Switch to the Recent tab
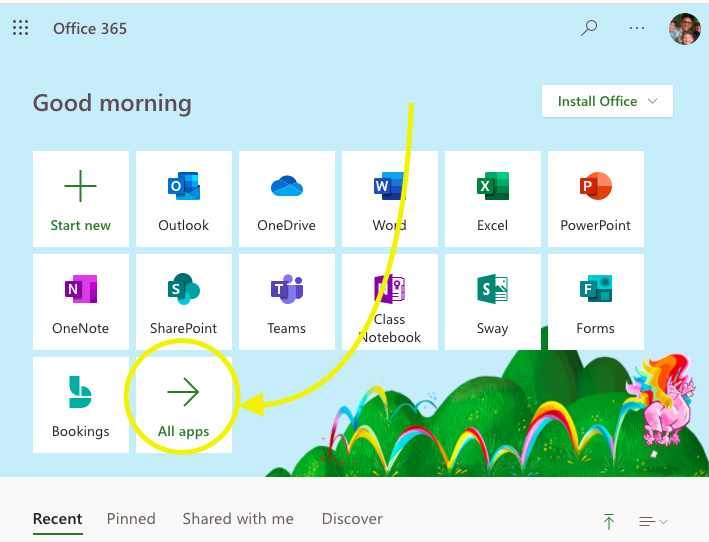The width and height of the screenshot is (709, 542). coord(57,518)
